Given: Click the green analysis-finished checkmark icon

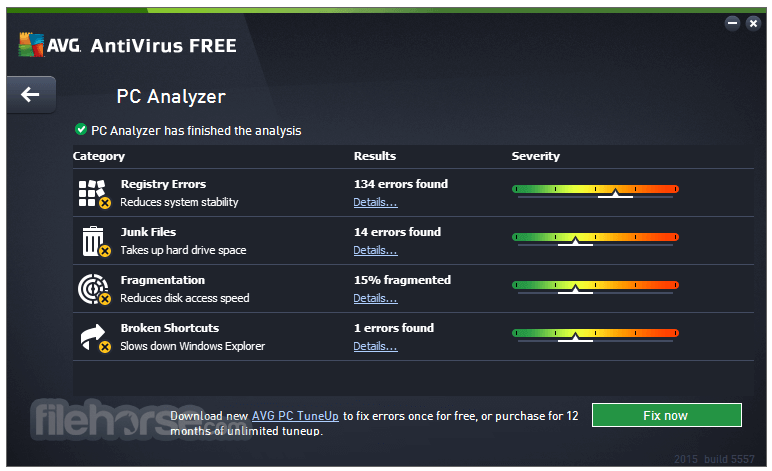Looking at the screenshot, I should (x=81, y=129).
